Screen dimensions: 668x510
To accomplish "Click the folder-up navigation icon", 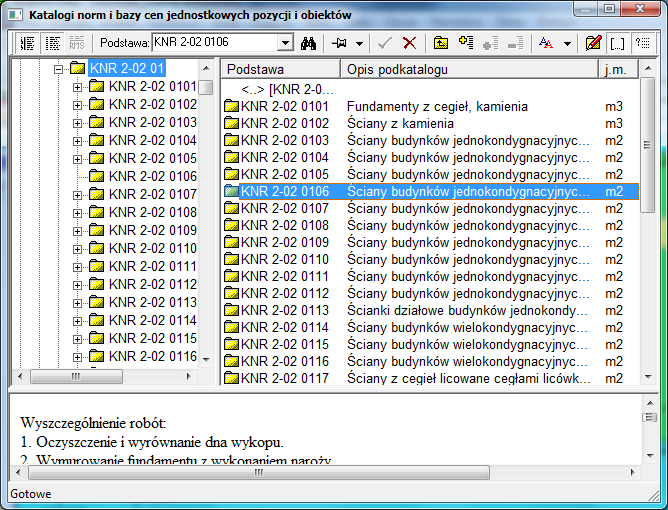I will 440,43.
